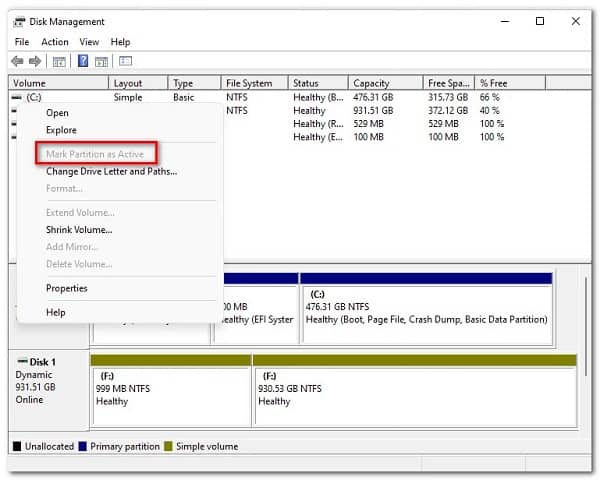Sort by the Type column header

[x=194, y=83]
